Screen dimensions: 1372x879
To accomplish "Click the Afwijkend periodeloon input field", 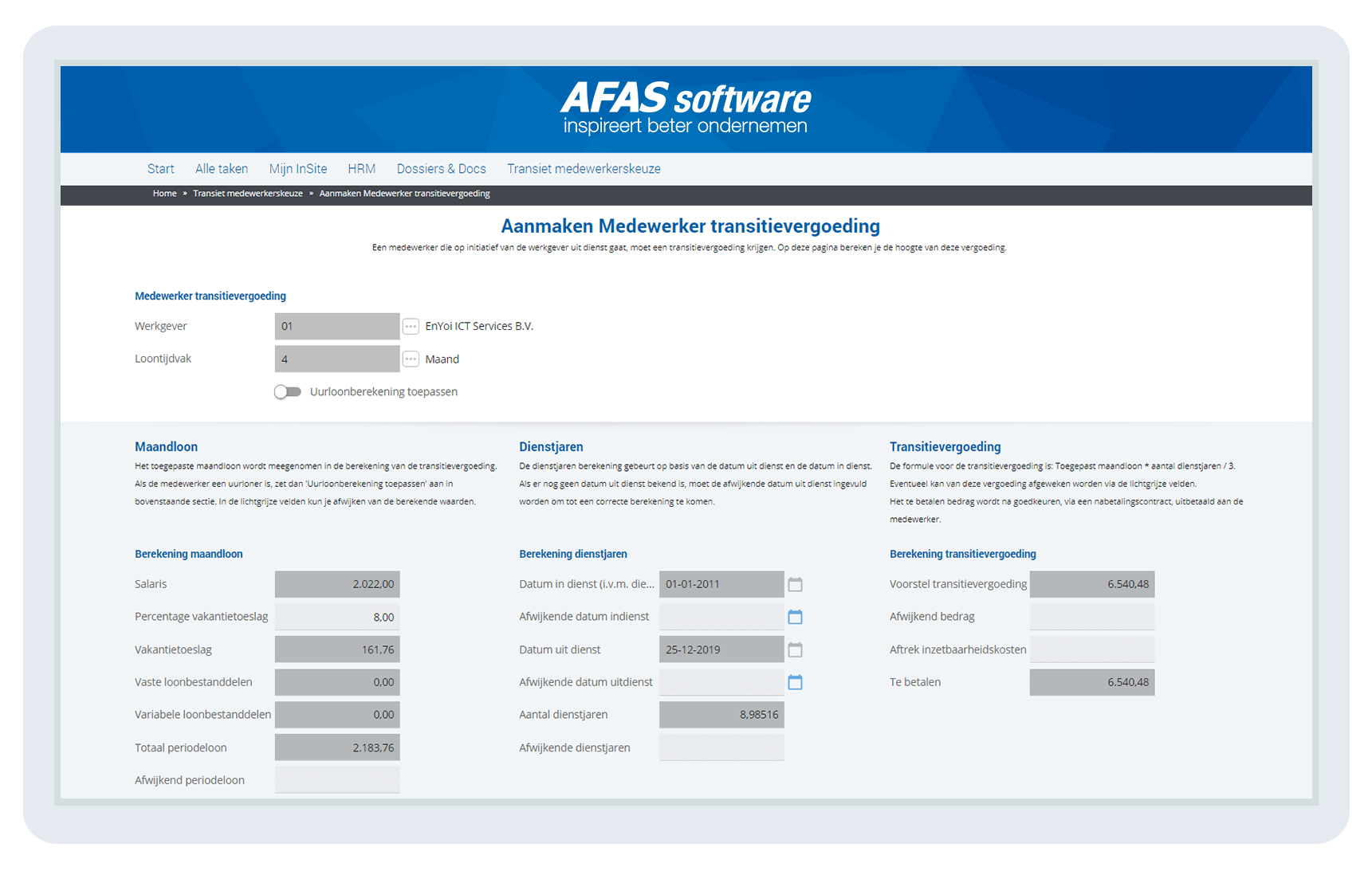I will [x=336, y=779].
